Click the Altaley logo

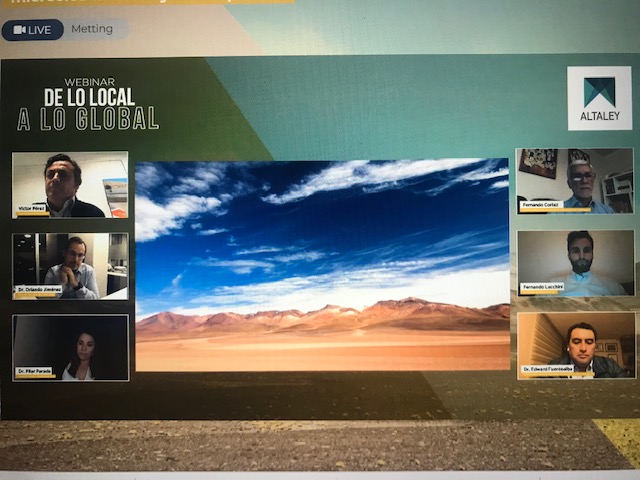[x=599, y=98]
